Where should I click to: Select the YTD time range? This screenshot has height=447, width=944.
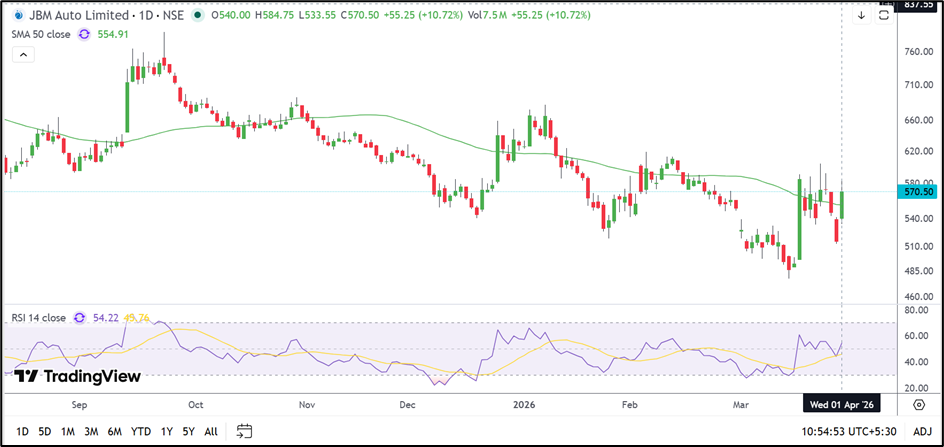click(141, 431)
